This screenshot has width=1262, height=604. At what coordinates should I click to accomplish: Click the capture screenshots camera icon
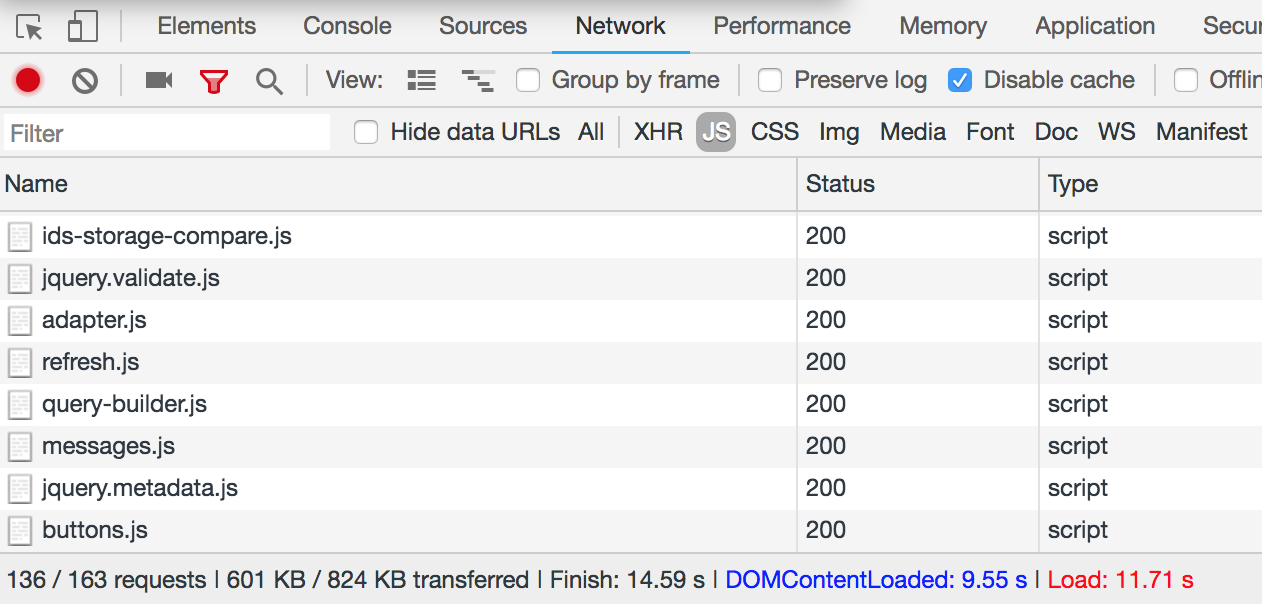click(159, 80)
